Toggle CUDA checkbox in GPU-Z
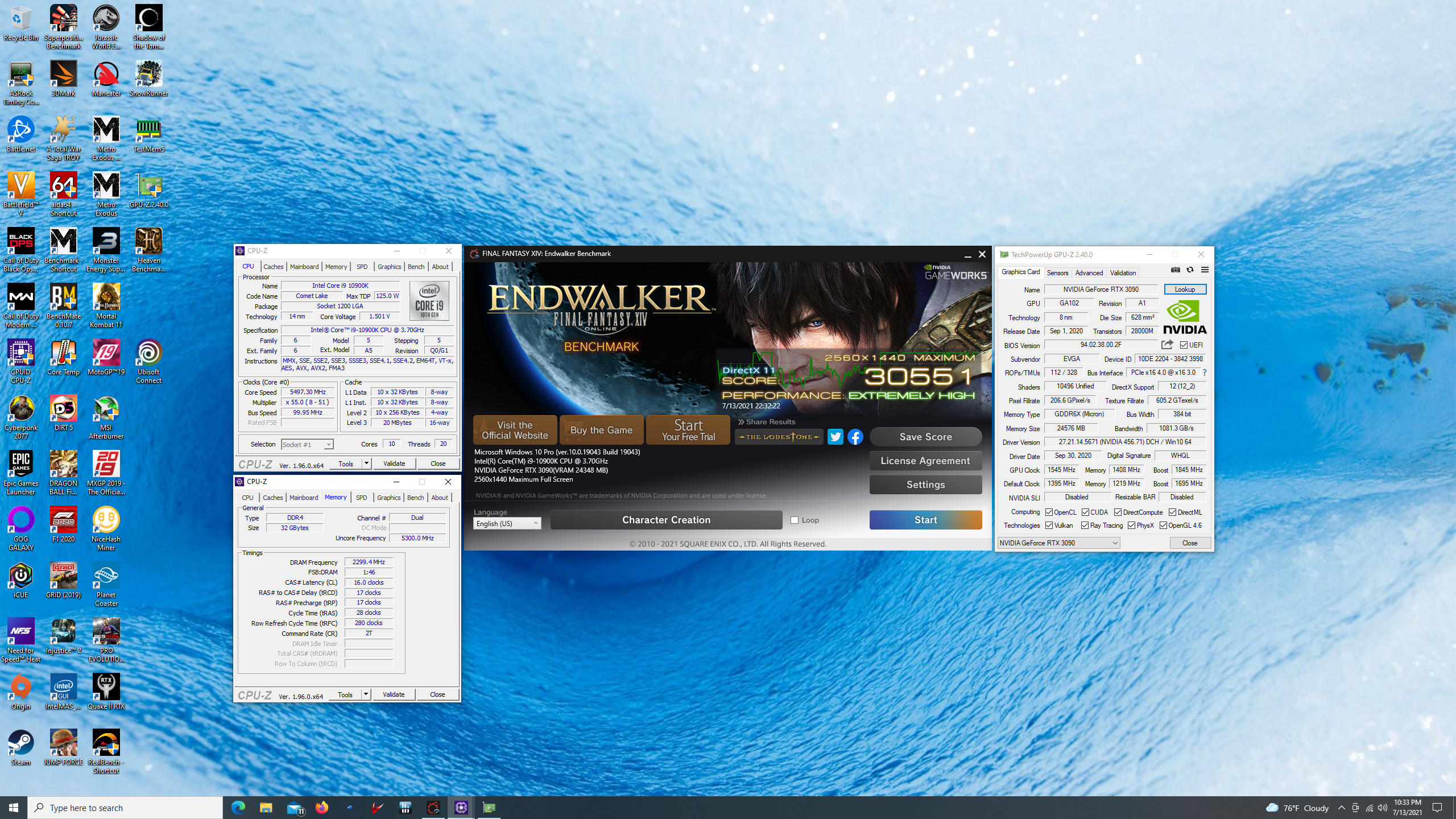This screenshot has height=819, width=1456. (x=1085, y=512)
